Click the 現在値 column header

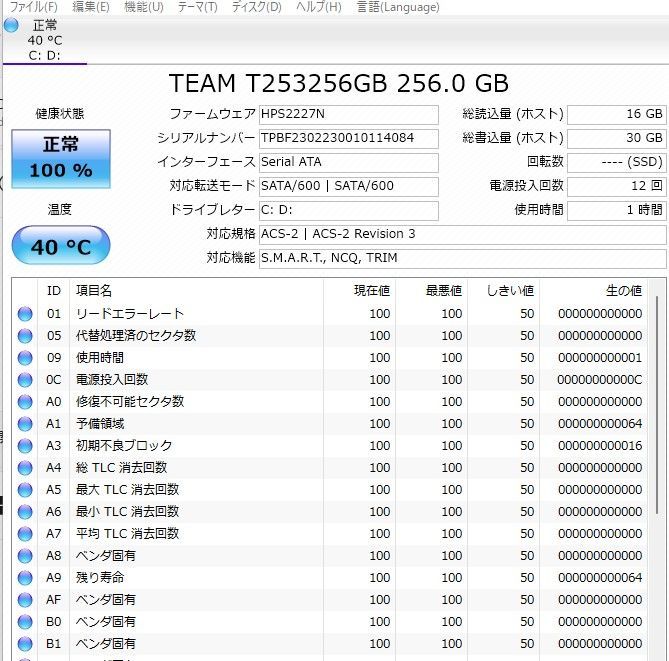359,291
